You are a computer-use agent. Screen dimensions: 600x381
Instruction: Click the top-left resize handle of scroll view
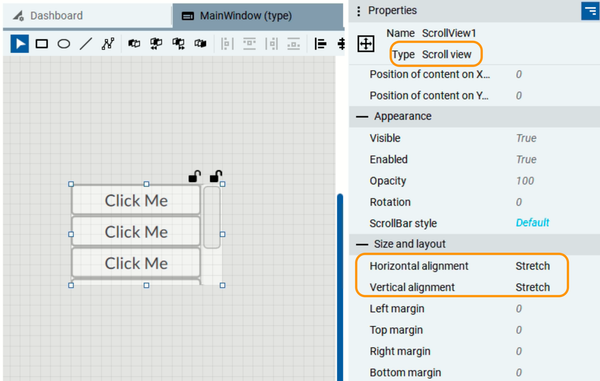pyautogui.click(x=71, y=184)
